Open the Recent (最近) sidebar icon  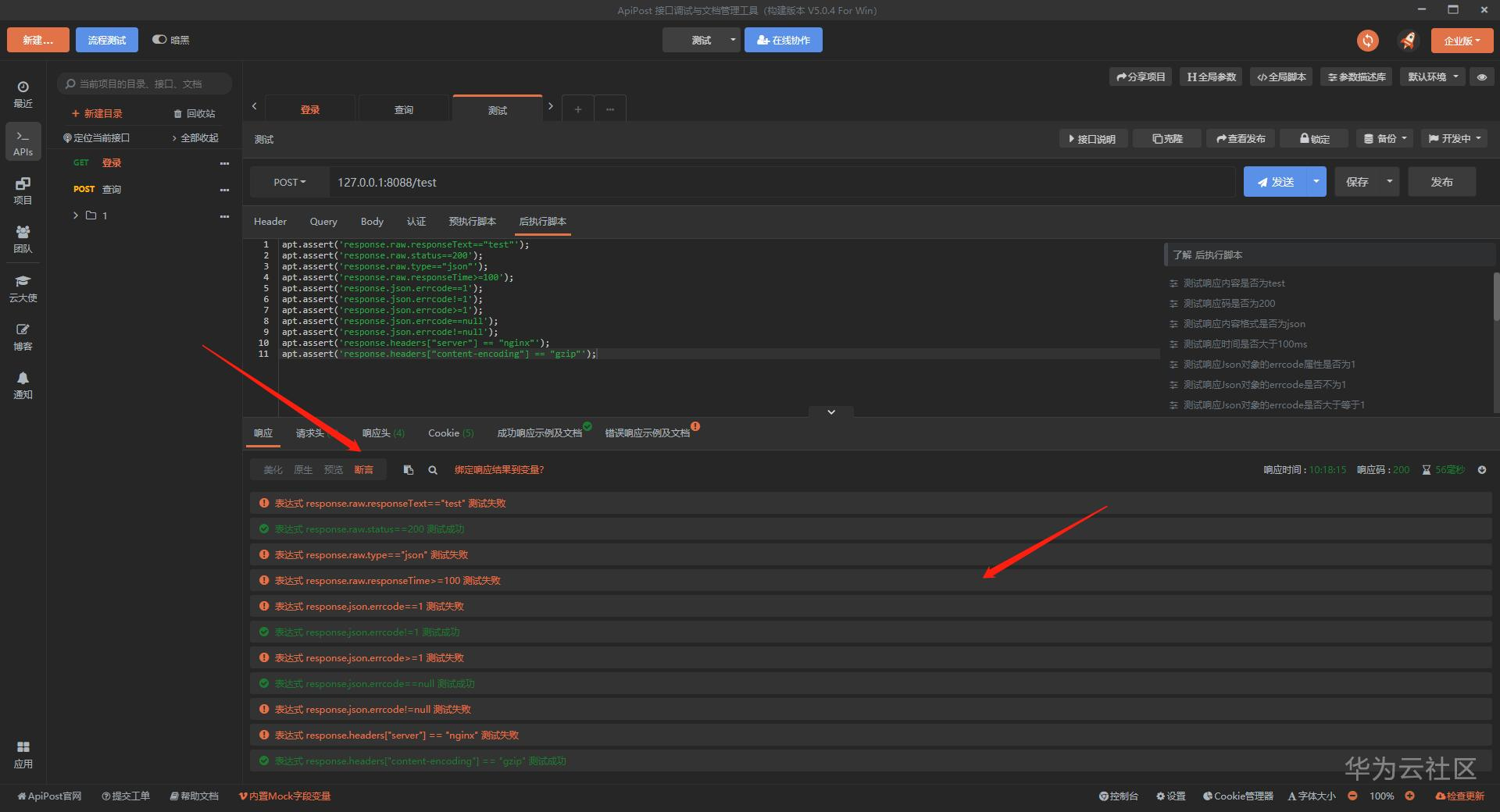point(23,94)
